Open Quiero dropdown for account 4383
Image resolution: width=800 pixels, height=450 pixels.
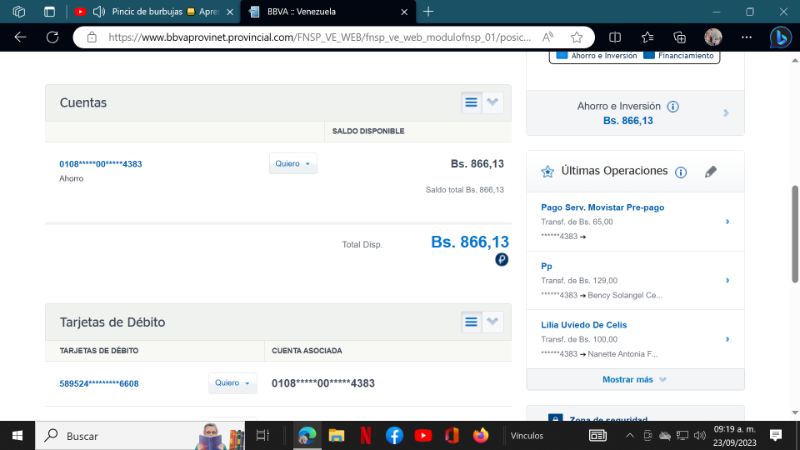tap(293, 164)
